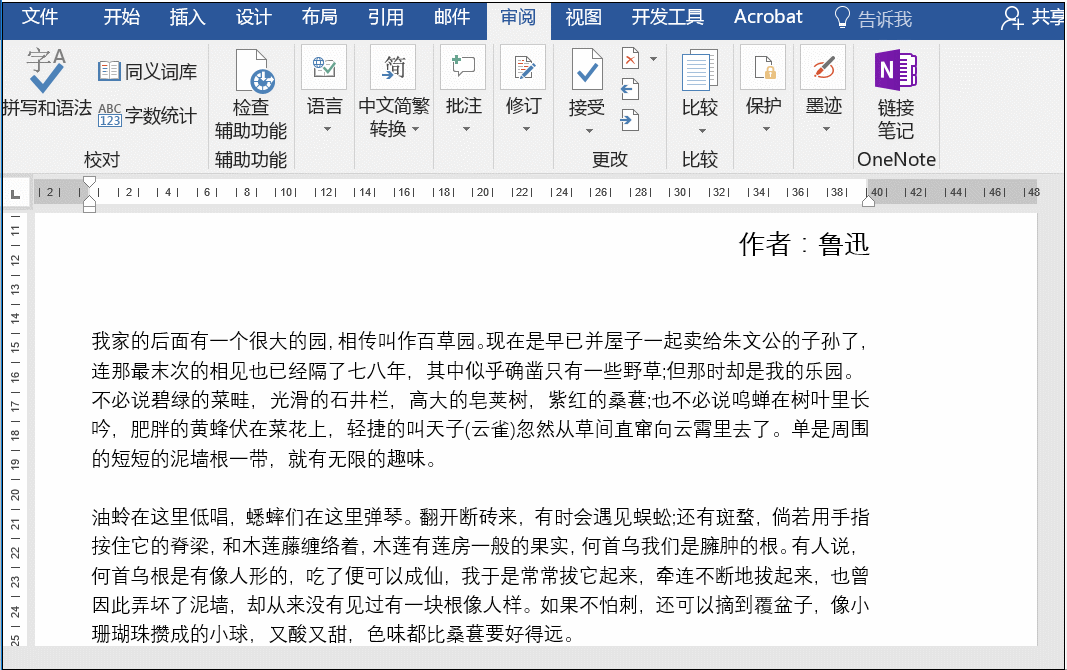Click the 语言 language icon
Screen dimensions: 1067x670
(x=324, y=67)
